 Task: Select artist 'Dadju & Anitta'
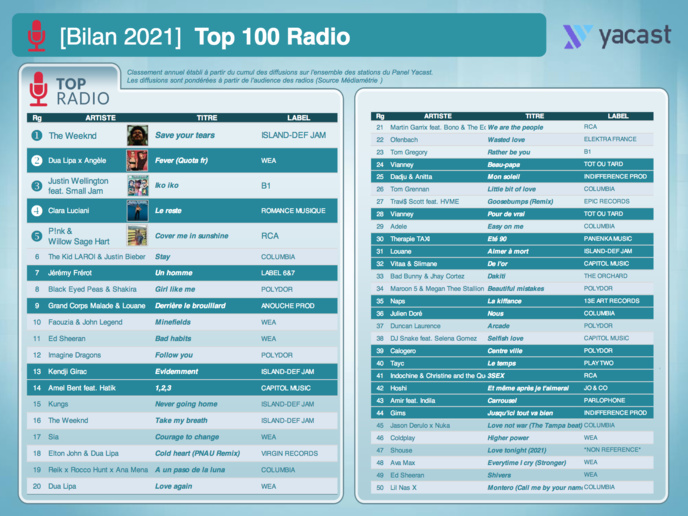tap(411, 177)
